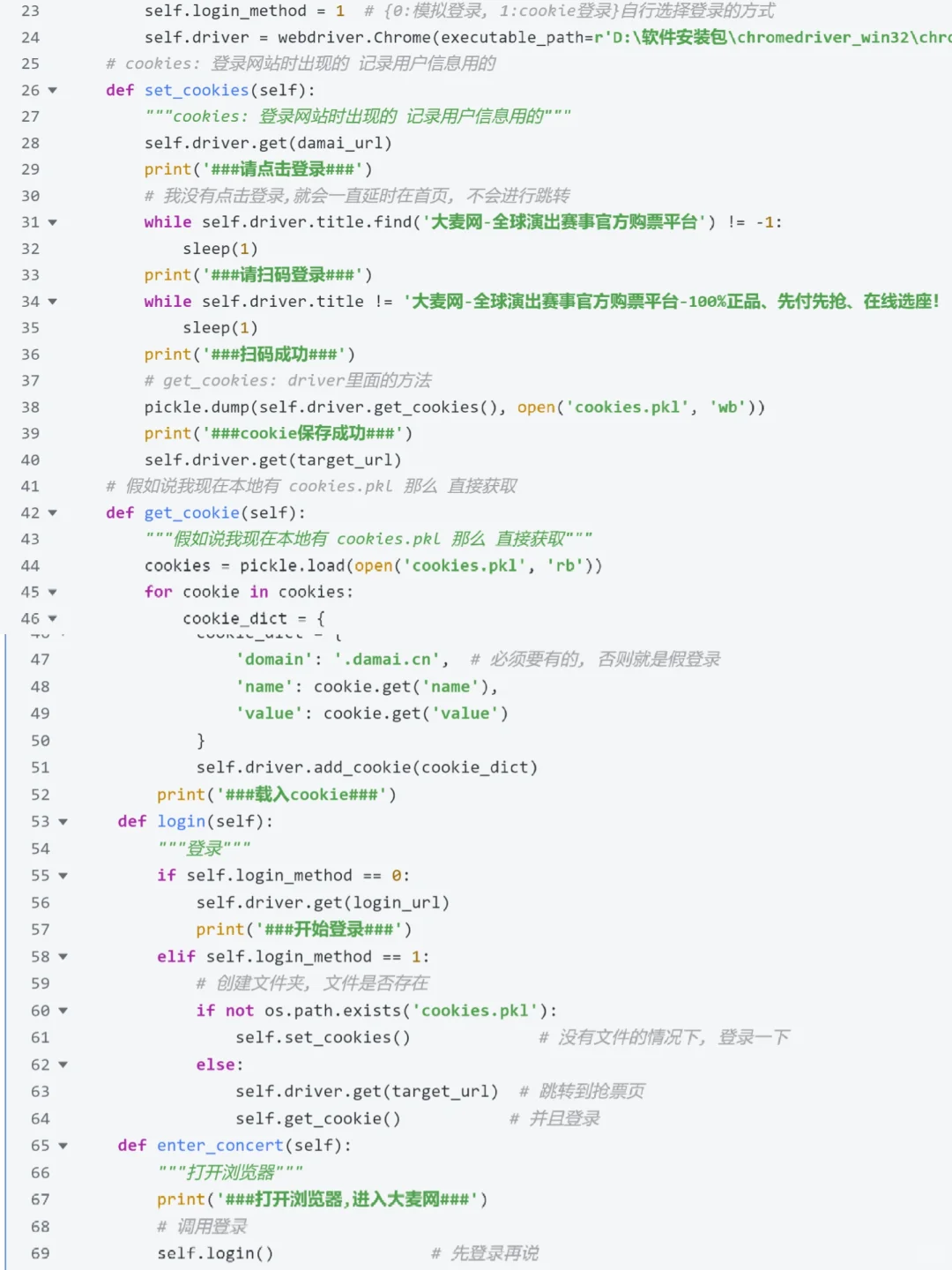The width and height of the screenshot is (952, 1270).
Task: Click line number 38 in gutter
Action: pyautogui.click(x=30, y=407)
